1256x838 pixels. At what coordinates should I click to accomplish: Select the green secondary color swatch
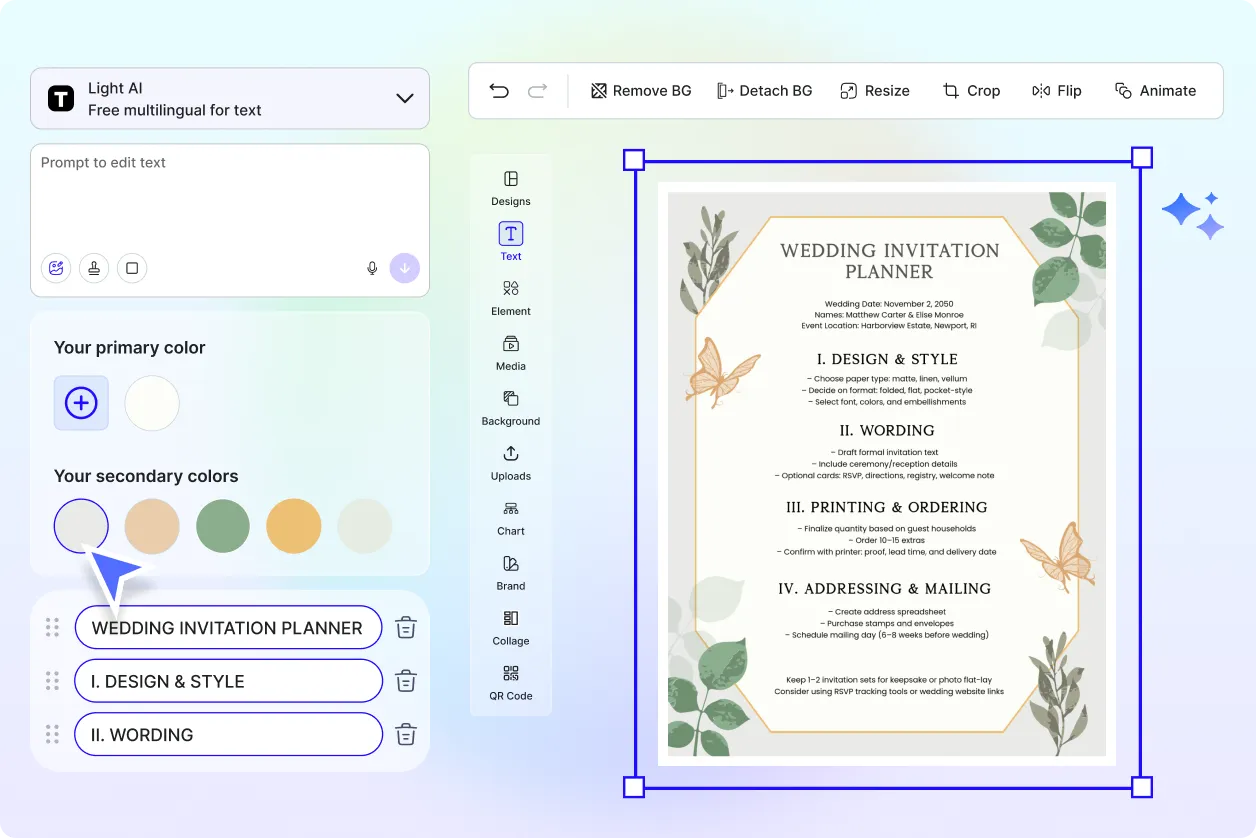click(223, 526)
